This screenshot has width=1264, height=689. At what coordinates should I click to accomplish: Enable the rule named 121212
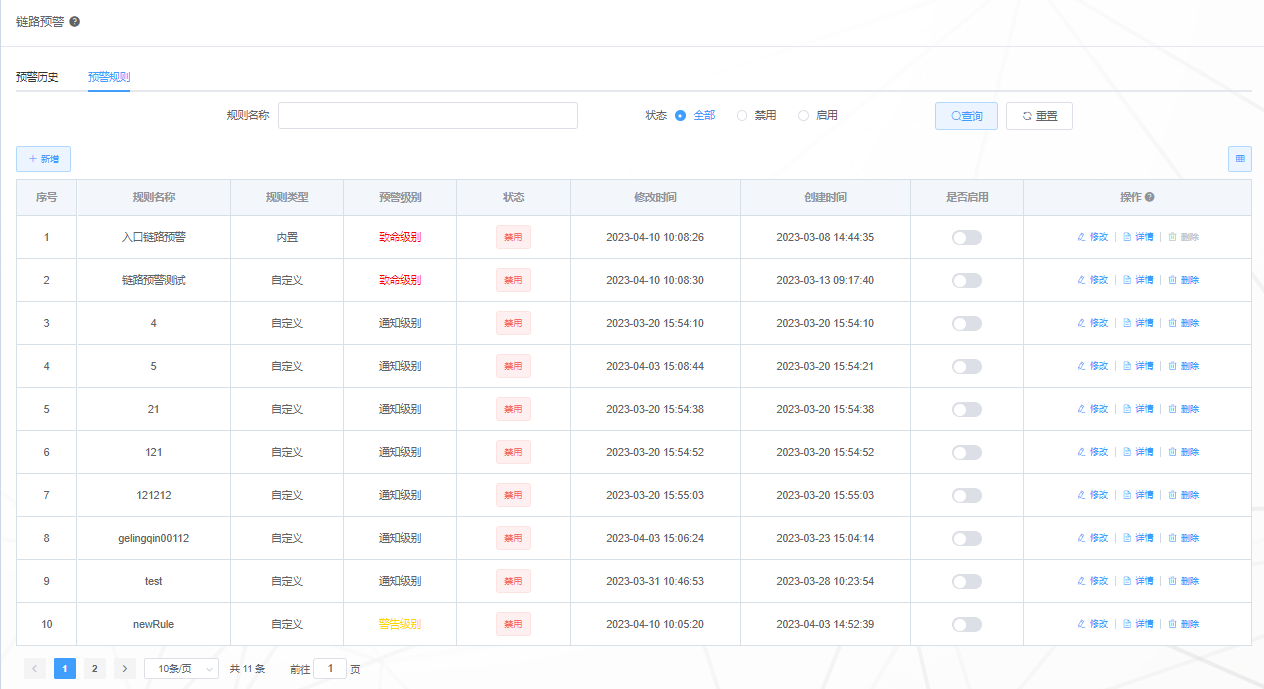point(967,495)
